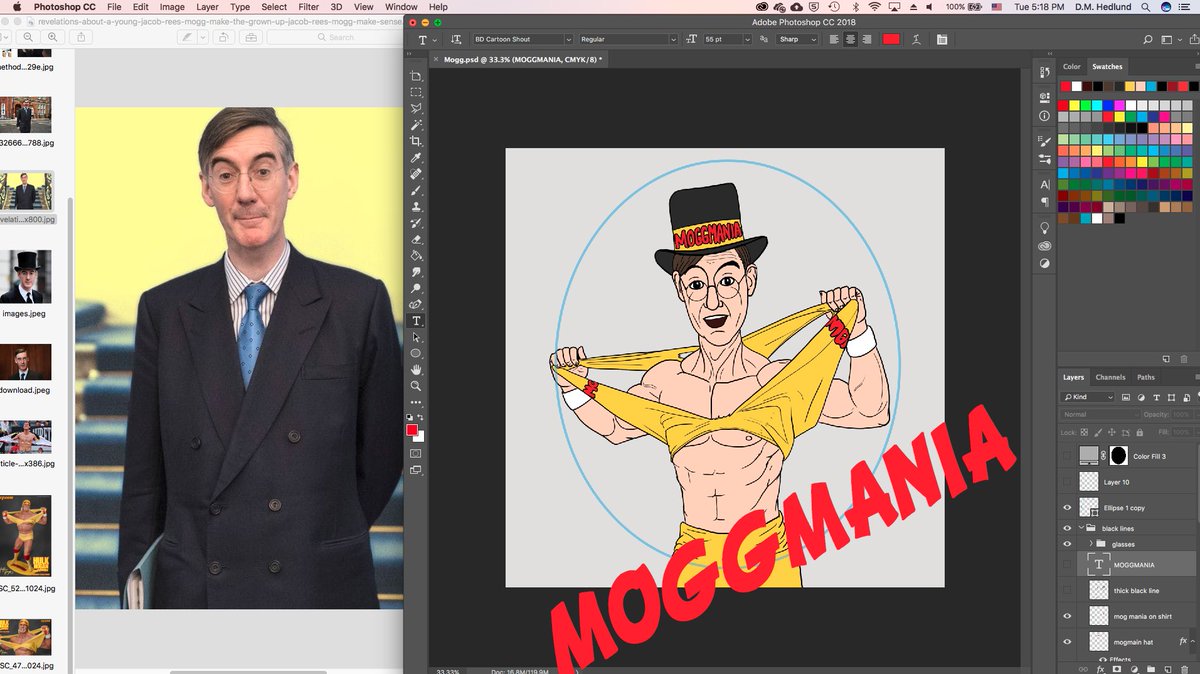Hide the Ellipse 1 copy layer
The width and height of the screenshot is (1200, 674).
[x=1067, y=507]
